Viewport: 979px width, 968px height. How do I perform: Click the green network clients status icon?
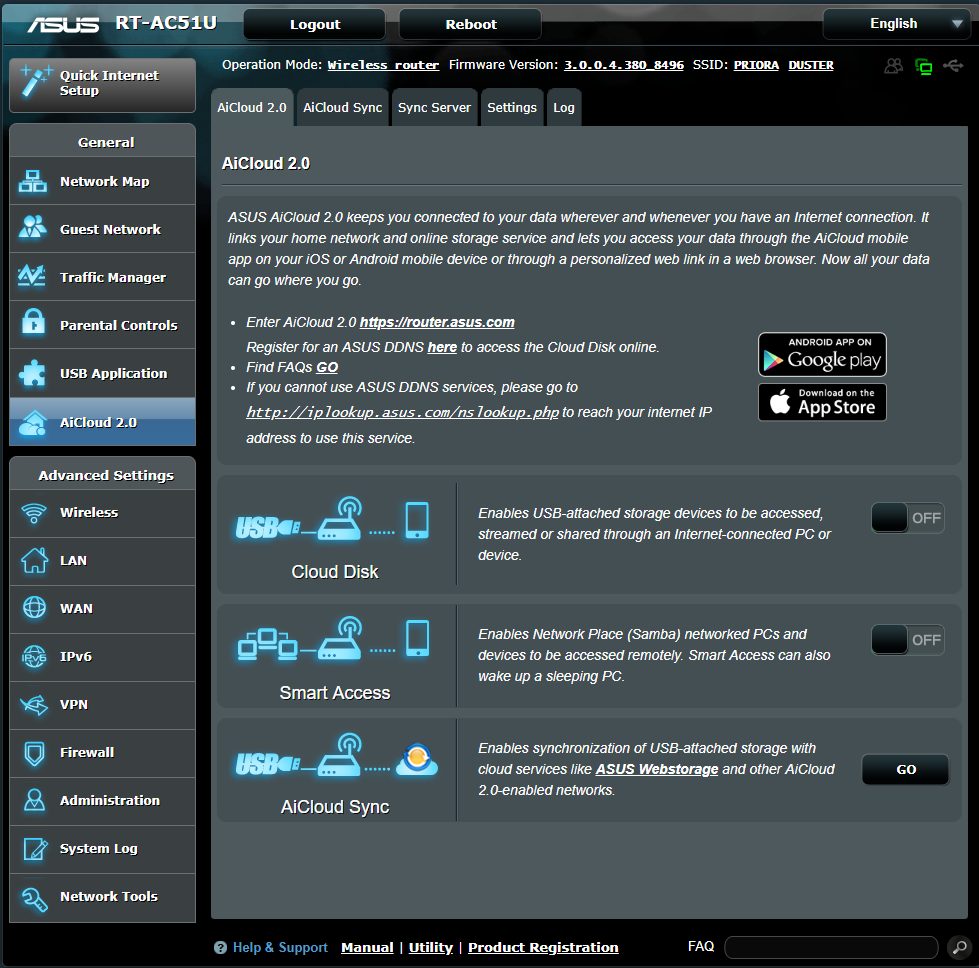923,66
